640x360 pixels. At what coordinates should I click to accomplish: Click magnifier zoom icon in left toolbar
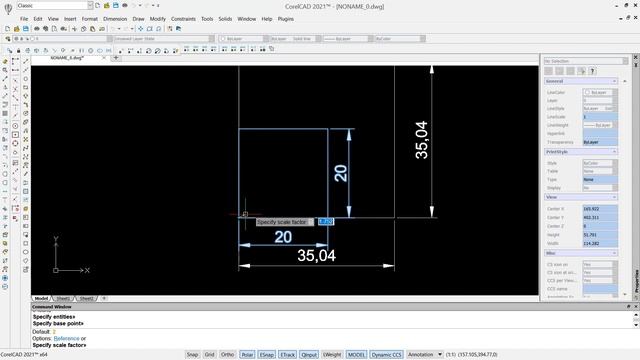coord(5,70)
